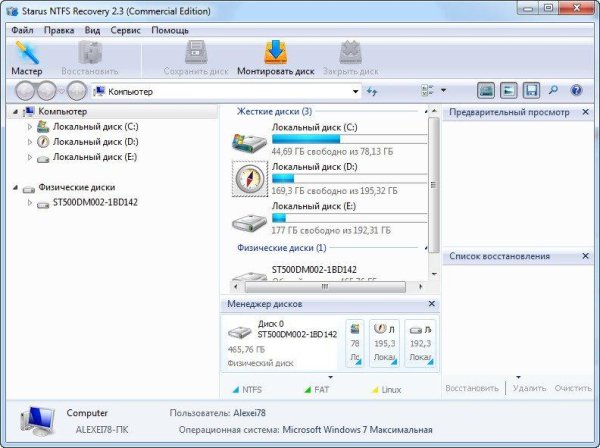
Task: Select Локальный диск (C:) drive icon in list
Action: click(249, 142)
